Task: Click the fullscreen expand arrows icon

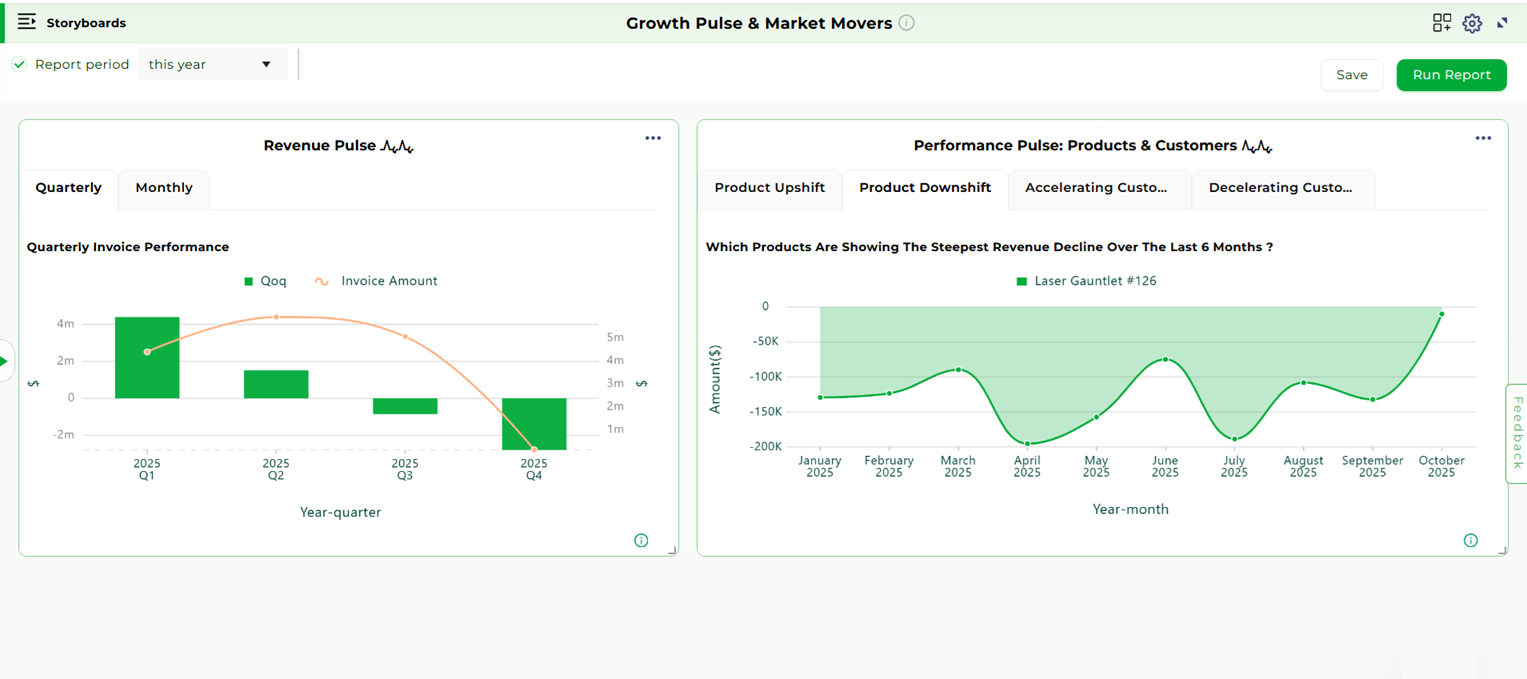Action: [x=1502, y=23]
